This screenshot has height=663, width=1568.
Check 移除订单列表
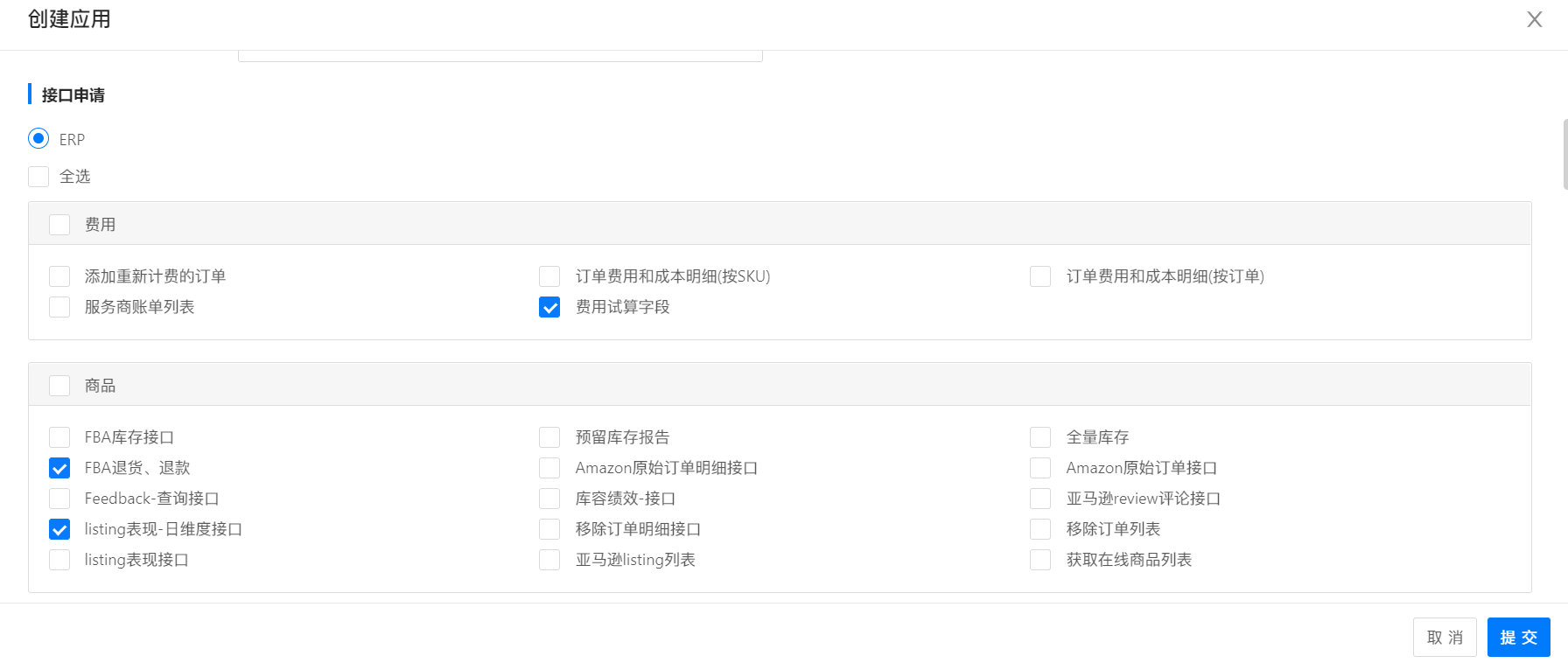coord(1040,529)
